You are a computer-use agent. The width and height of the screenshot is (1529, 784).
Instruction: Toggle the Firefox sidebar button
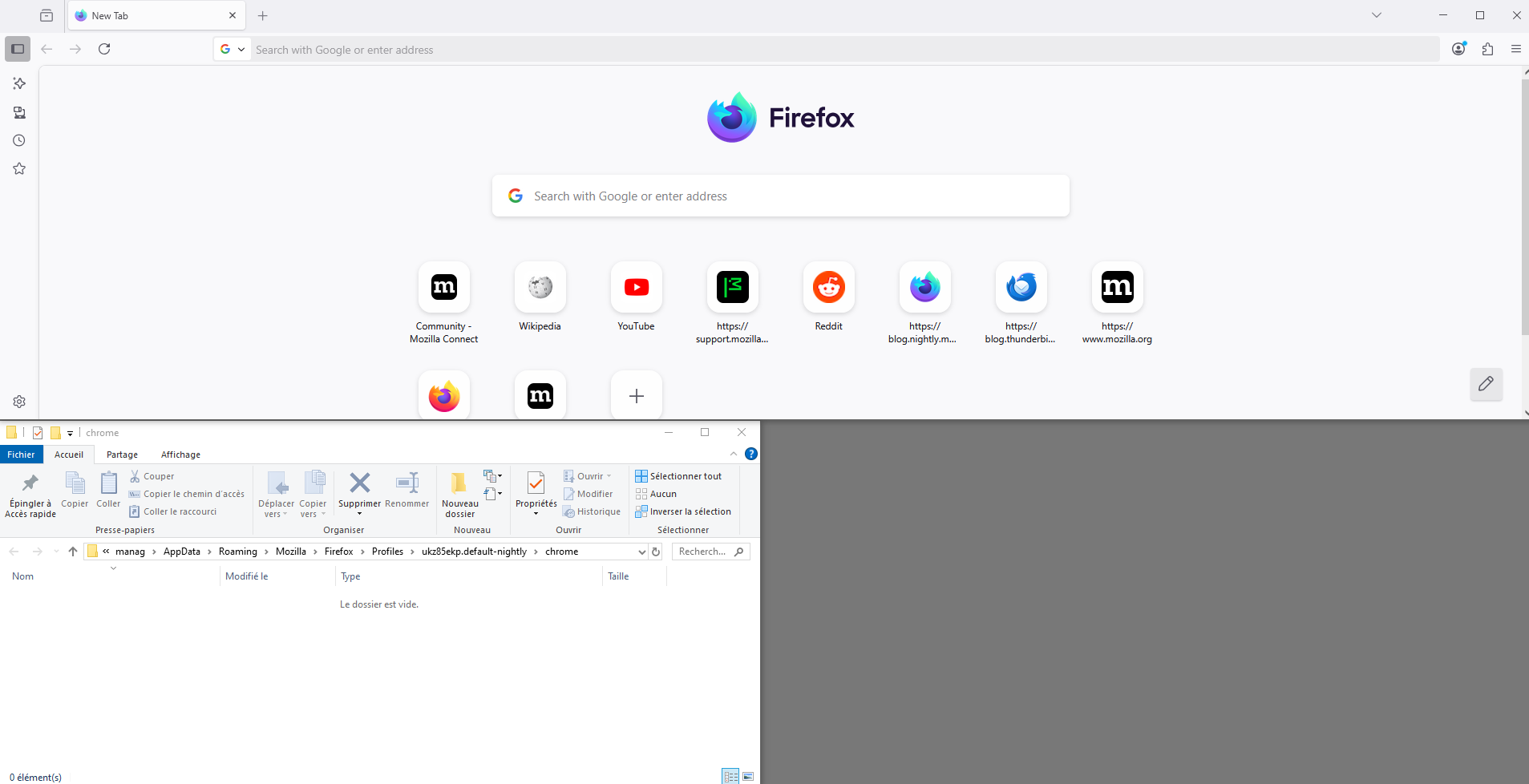tap(18, 49)
